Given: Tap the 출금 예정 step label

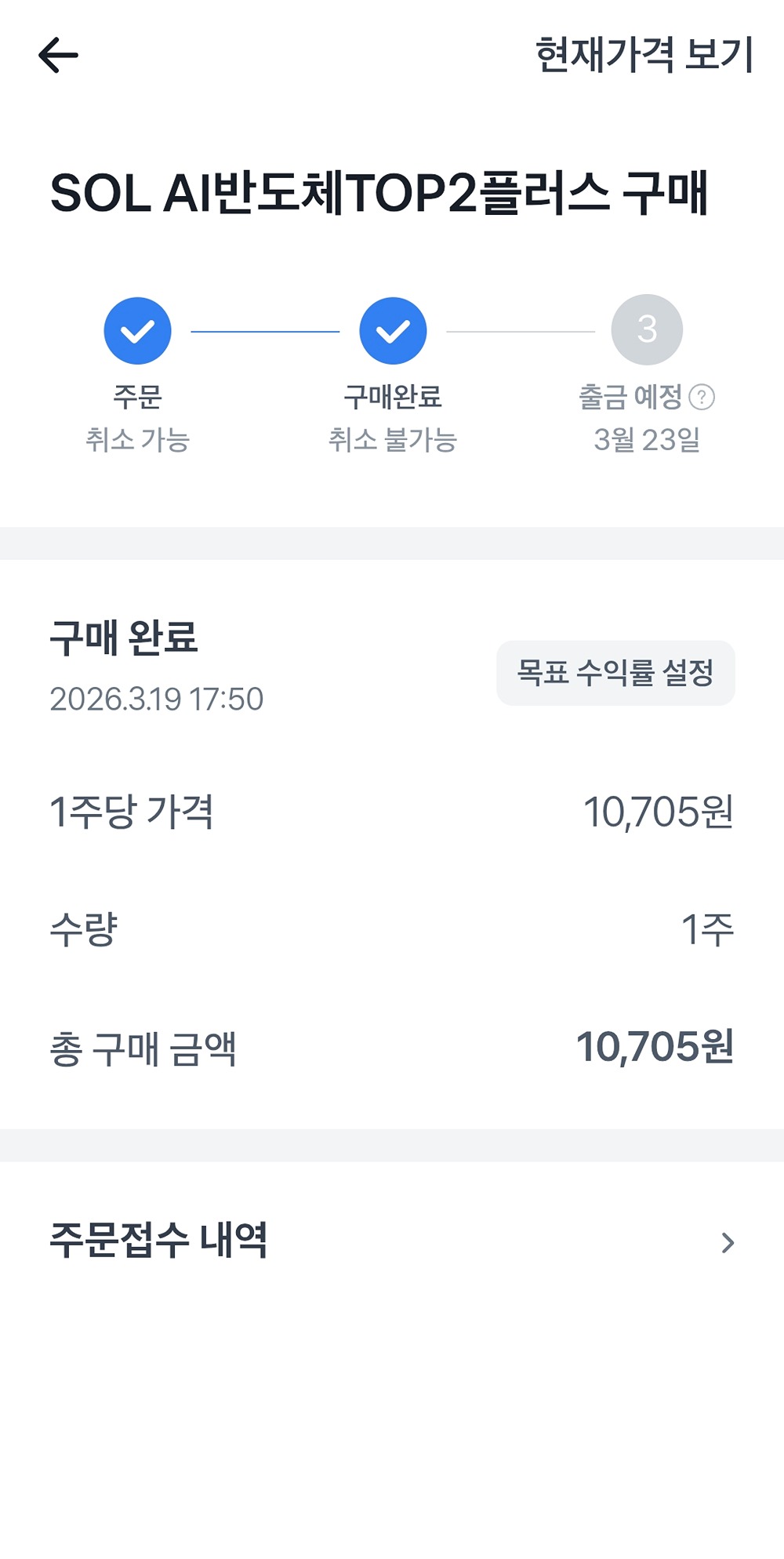Looking at the screenshot, I should click(630, 398).
